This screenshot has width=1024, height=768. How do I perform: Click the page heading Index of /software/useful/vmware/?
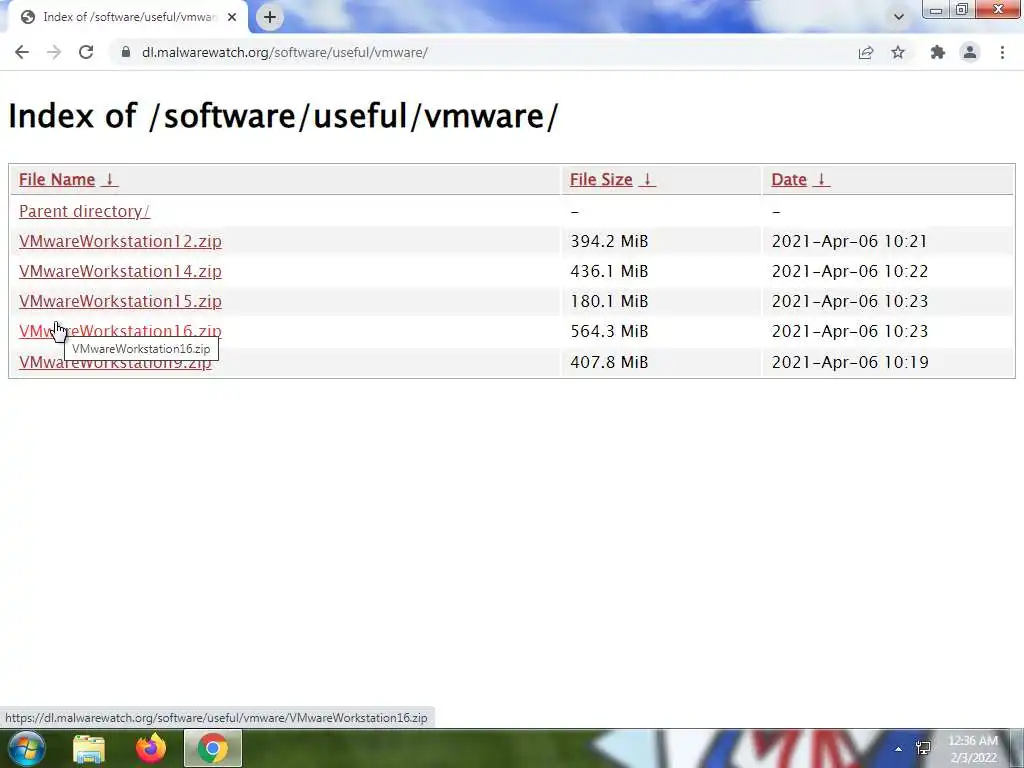(x=283, y=116)
